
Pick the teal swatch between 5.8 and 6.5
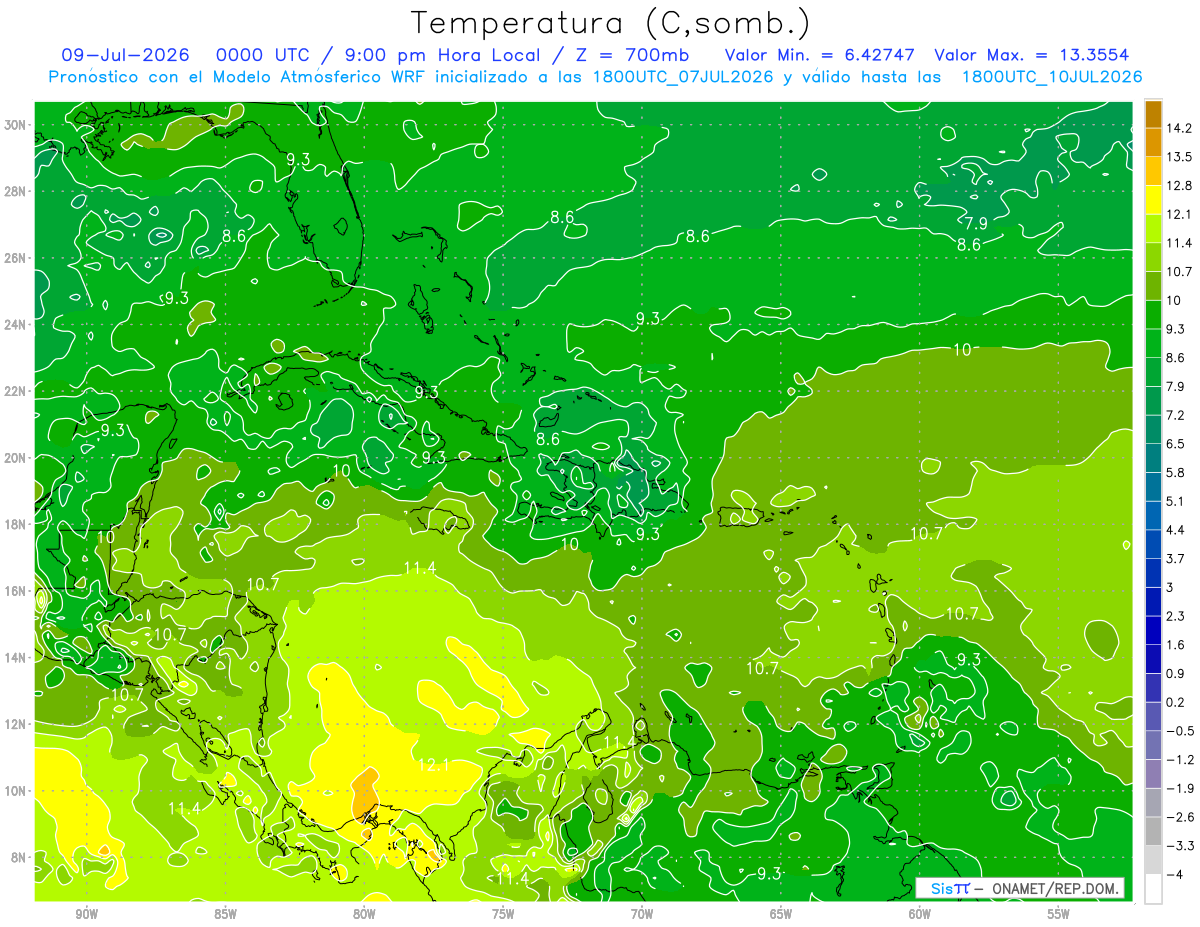pos(1153,458)
